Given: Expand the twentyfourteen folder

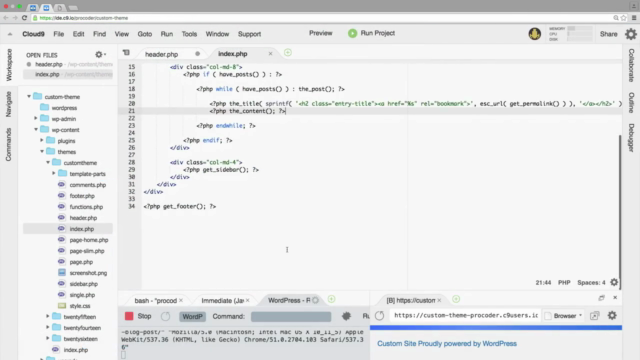Looking at the screenshot, I should click(48, 327).
